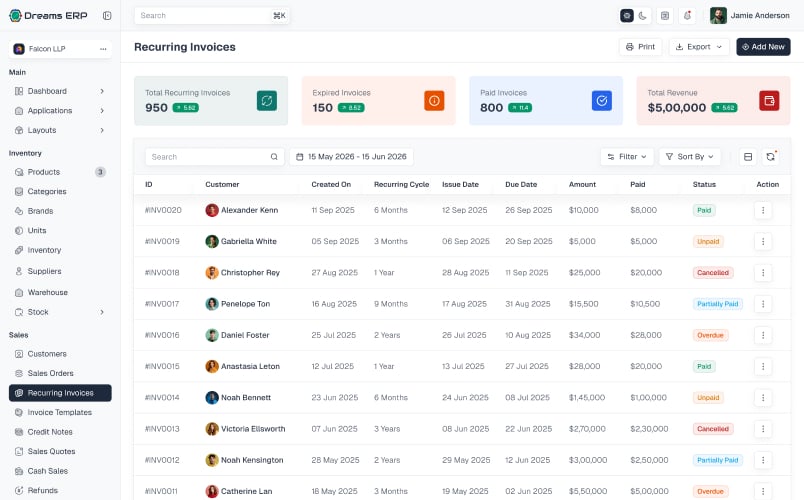Image resolution: width=804 pixels, height=500 pixels.
Task: Go to Sales Orders
Action: coord(60,373)
